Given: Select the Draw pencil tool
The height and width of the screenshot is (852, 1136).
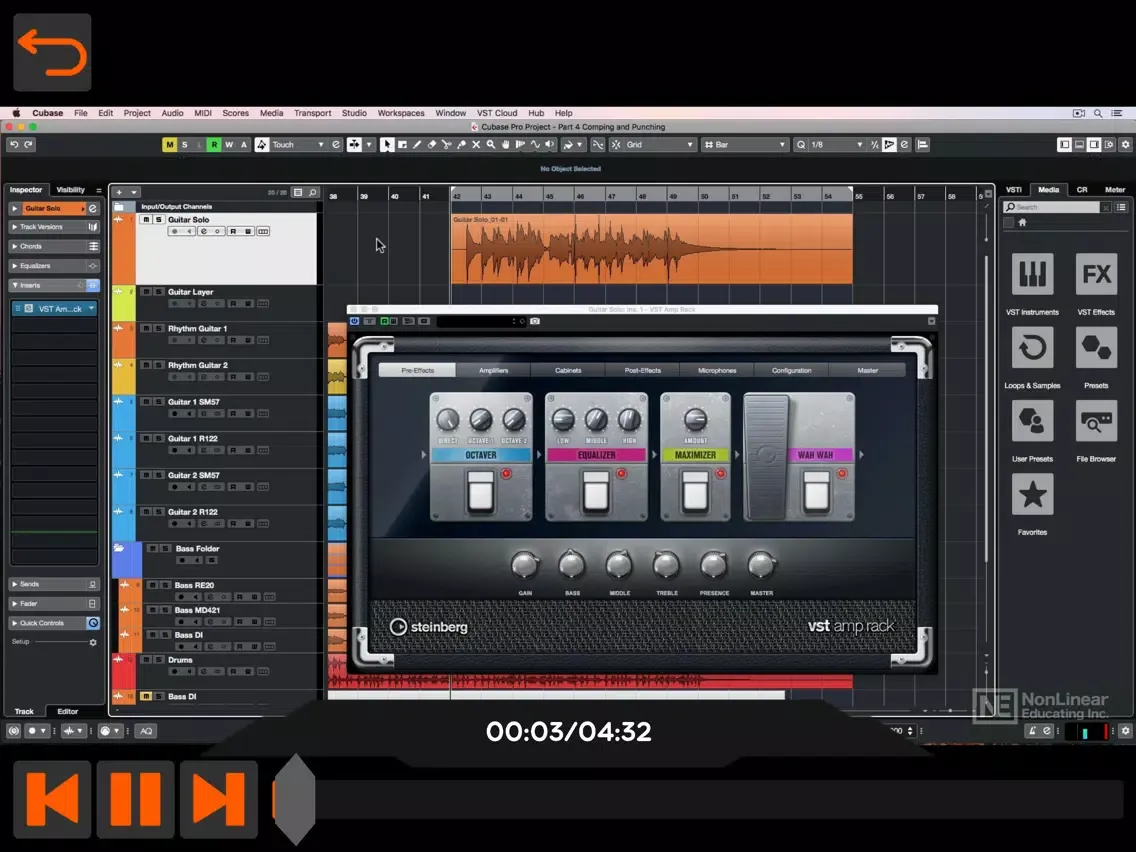Looking at the screenshot, I should 417,145.
